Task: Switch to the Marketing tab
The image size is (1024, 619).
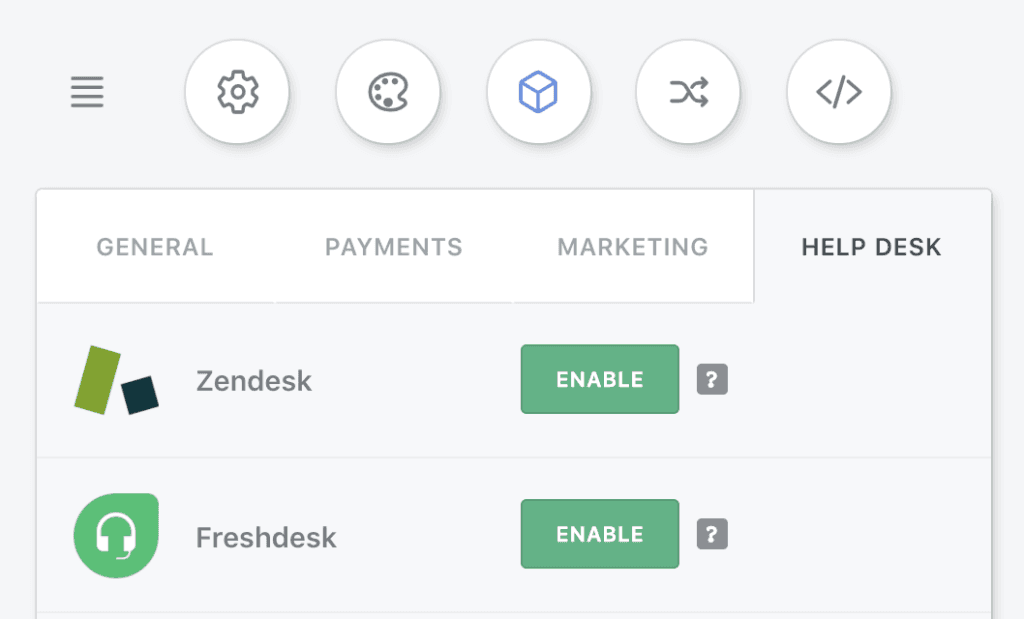Action: [633, 247]
